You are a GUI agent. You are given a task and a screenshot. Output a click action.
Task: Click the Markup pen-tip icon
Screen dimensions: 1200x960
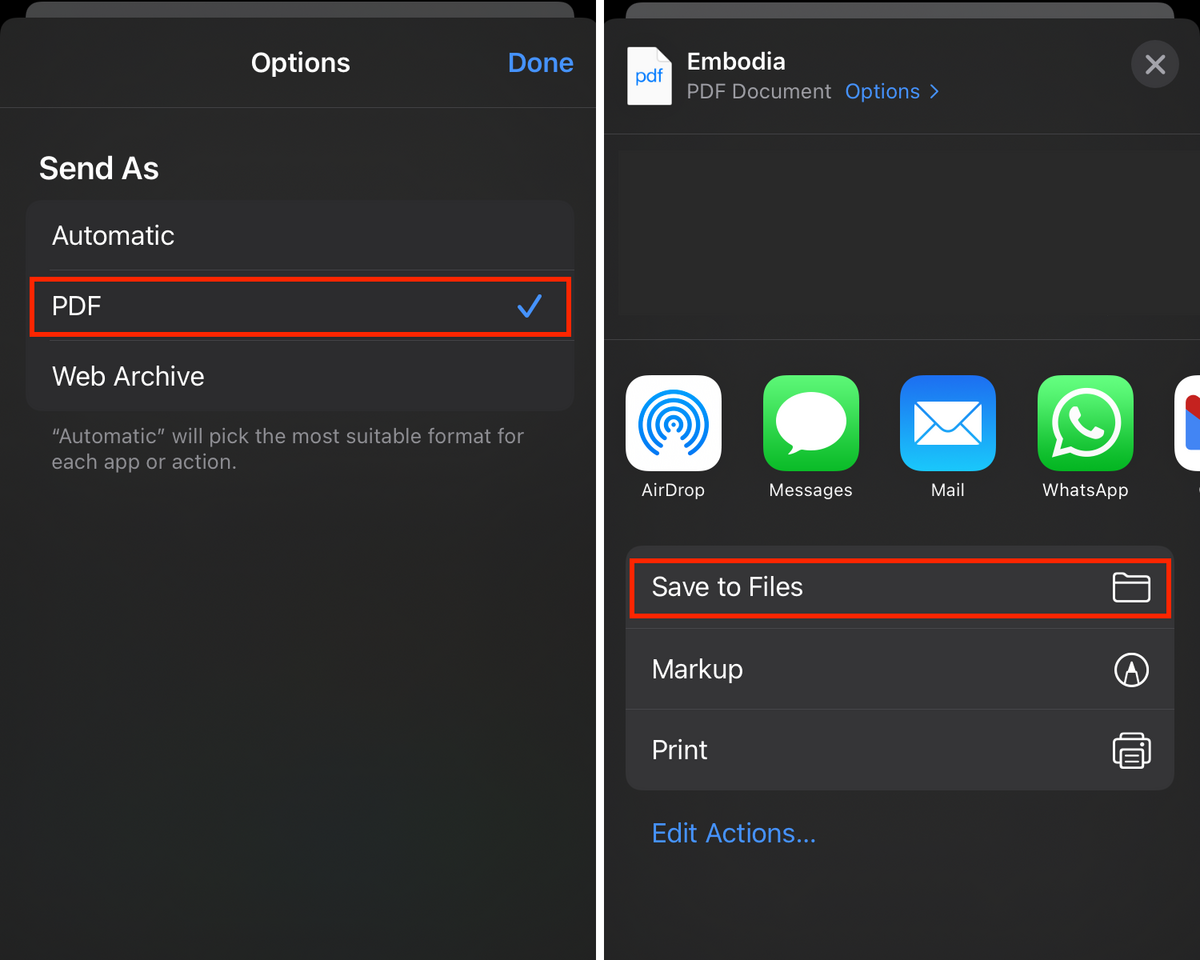pos(1131,669)
